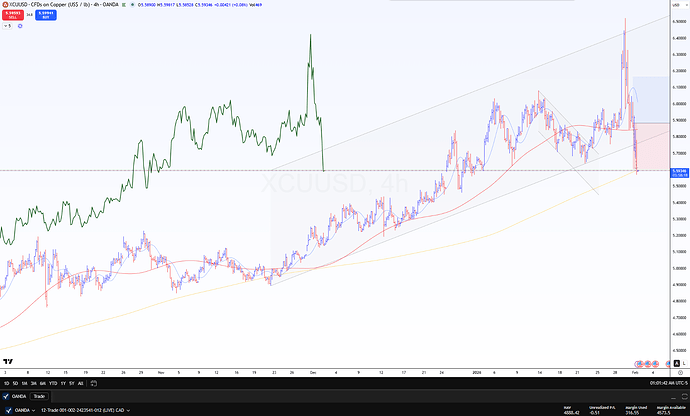Click the Dec label on the time axis
Screen dimensions: 690x416
[x=313, y=372]
